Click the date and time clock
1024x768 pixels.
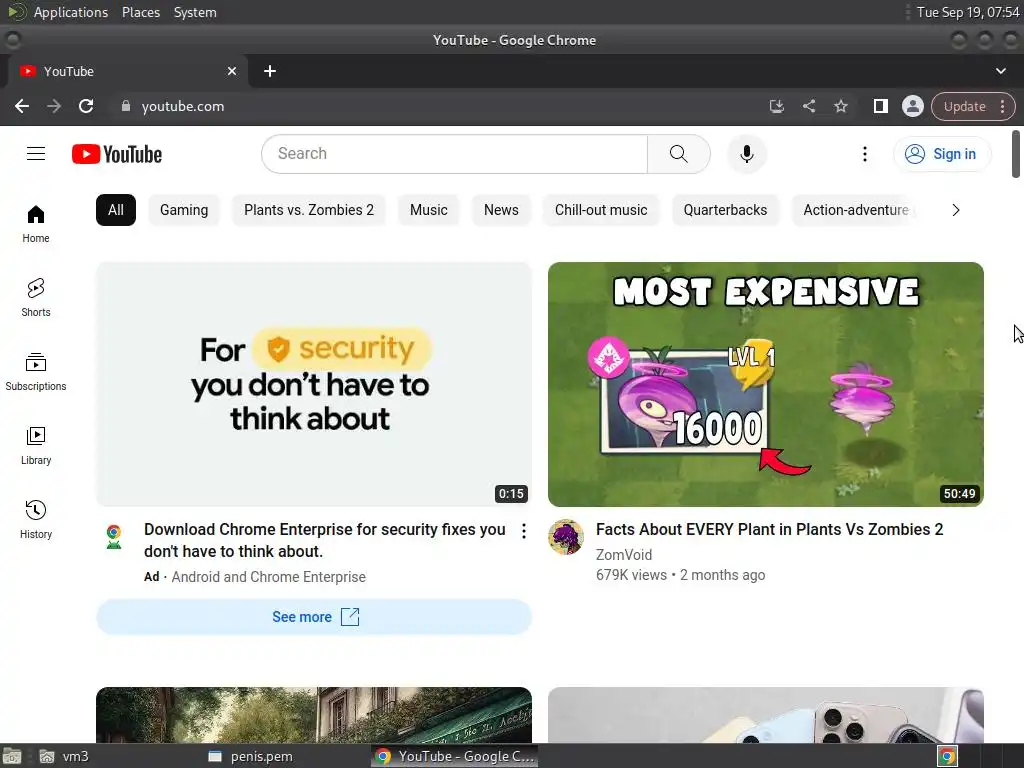(968, 12)
